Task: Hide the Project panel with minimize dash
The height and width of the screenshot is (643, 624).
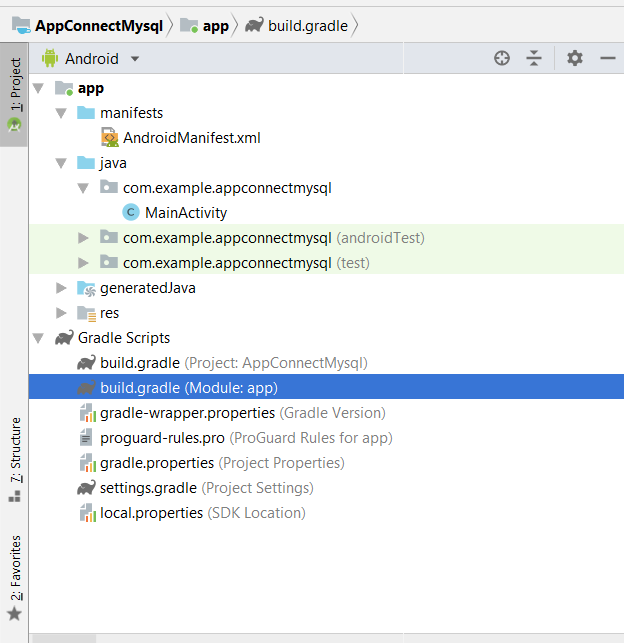Action: pos(608,58)
